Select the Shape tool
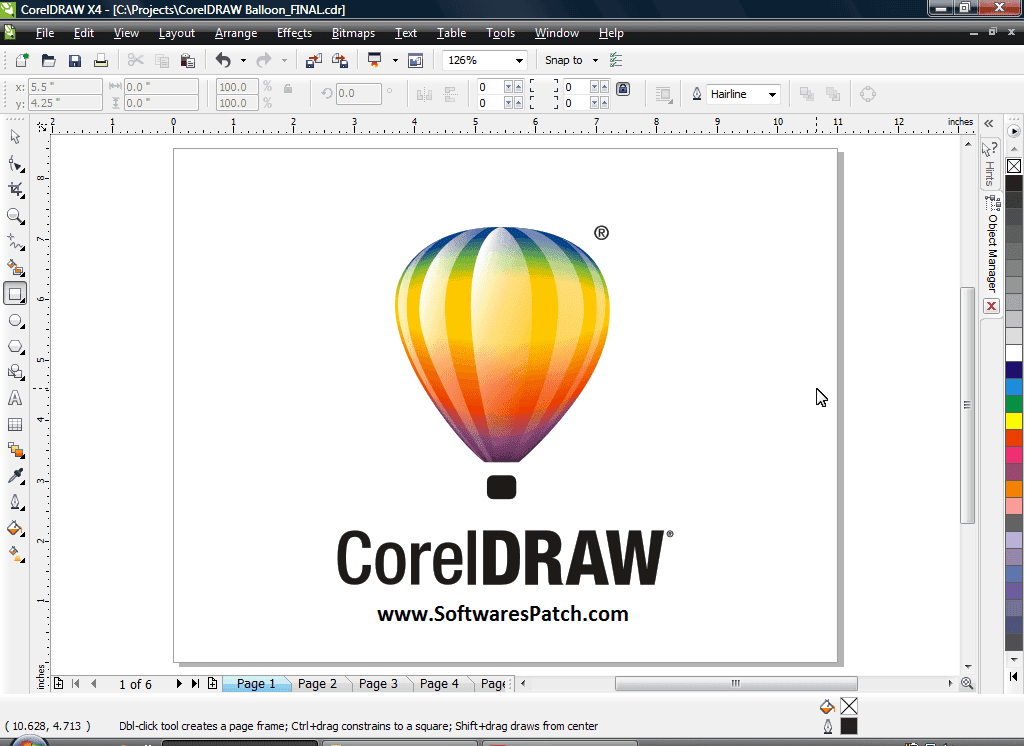The height and width of the screenshot is (746, 1025). (x=15, y=164)
